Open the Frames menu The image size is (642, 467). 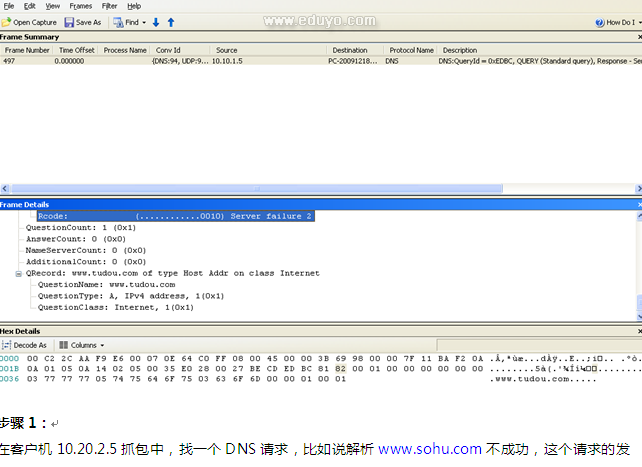click(x=80, y=6)
